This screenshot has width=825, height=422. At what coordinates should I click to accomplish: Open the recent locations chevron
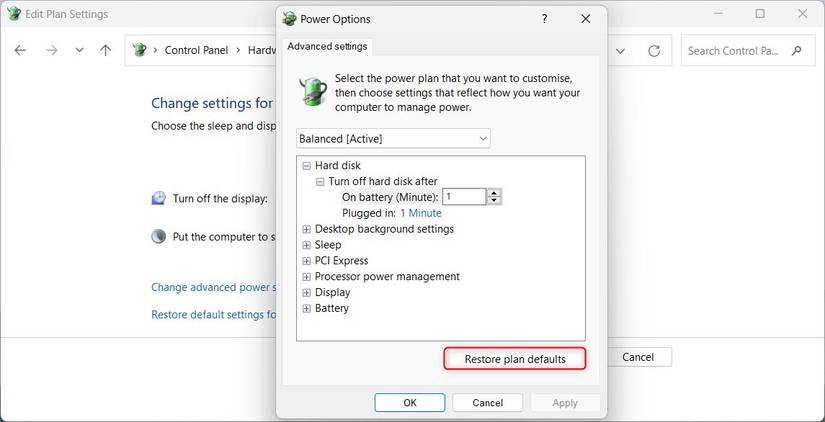[x=79, y=50]
